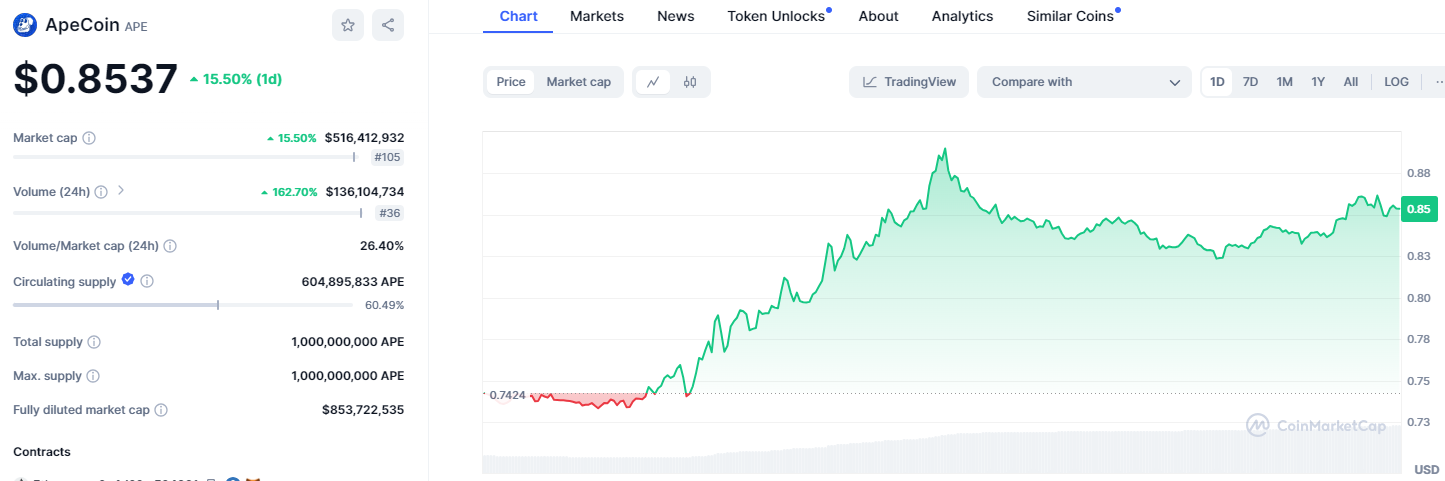
Task: Open the Token Unlocks tab
Action: 777,16
